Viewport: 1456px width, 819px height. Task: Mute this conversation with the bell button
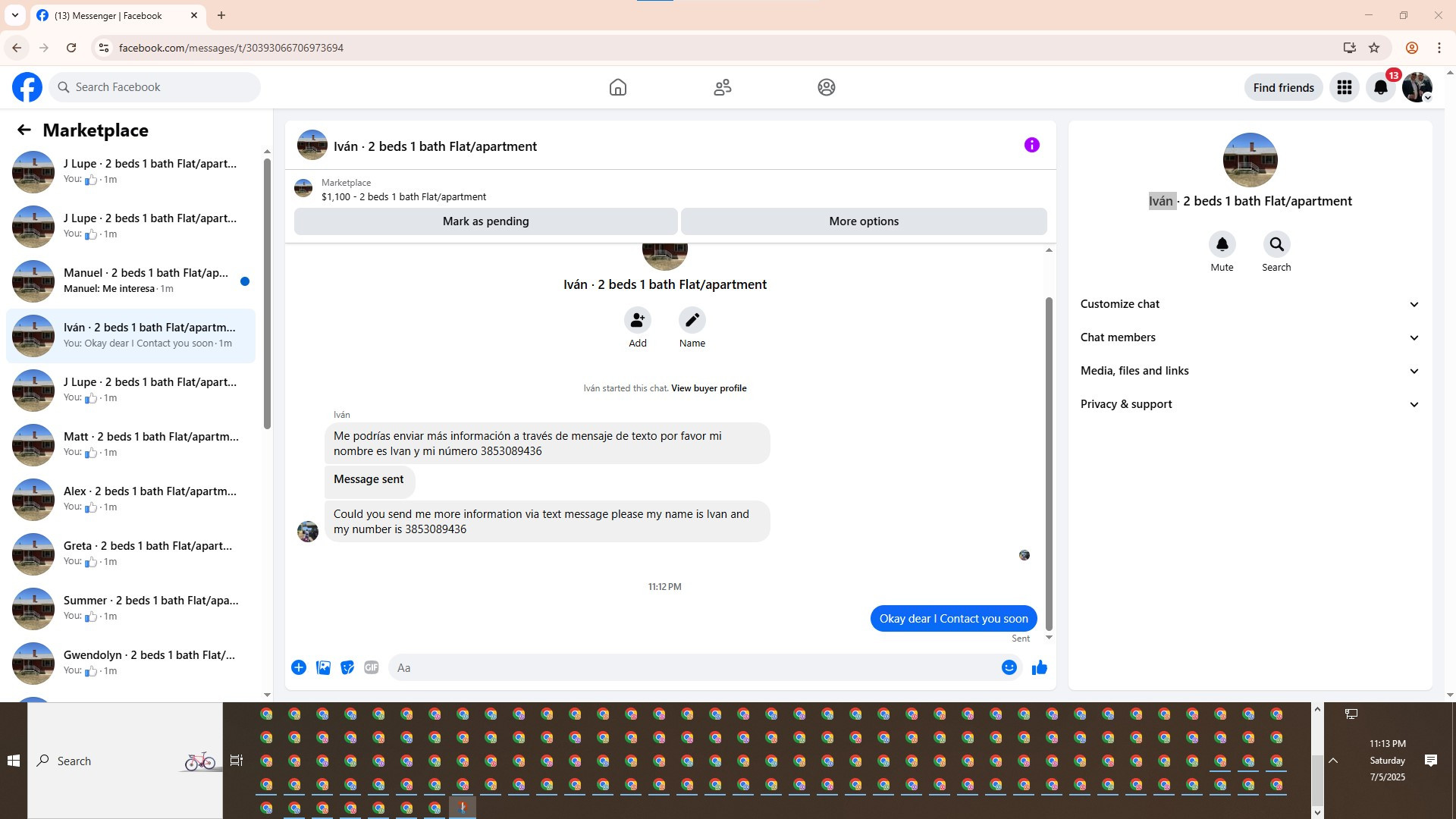pyautogui.click(x=1222, y=244)
